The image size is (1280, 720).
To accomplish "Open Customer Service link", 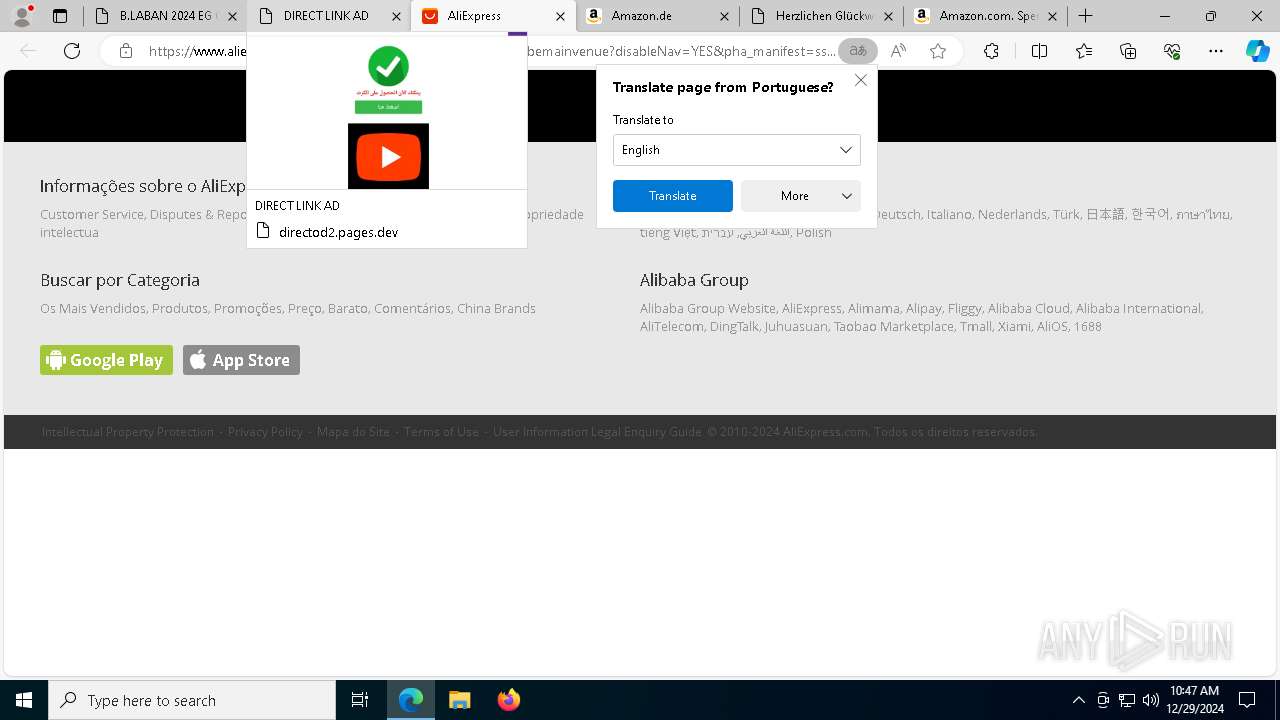I will click(92, 214).
